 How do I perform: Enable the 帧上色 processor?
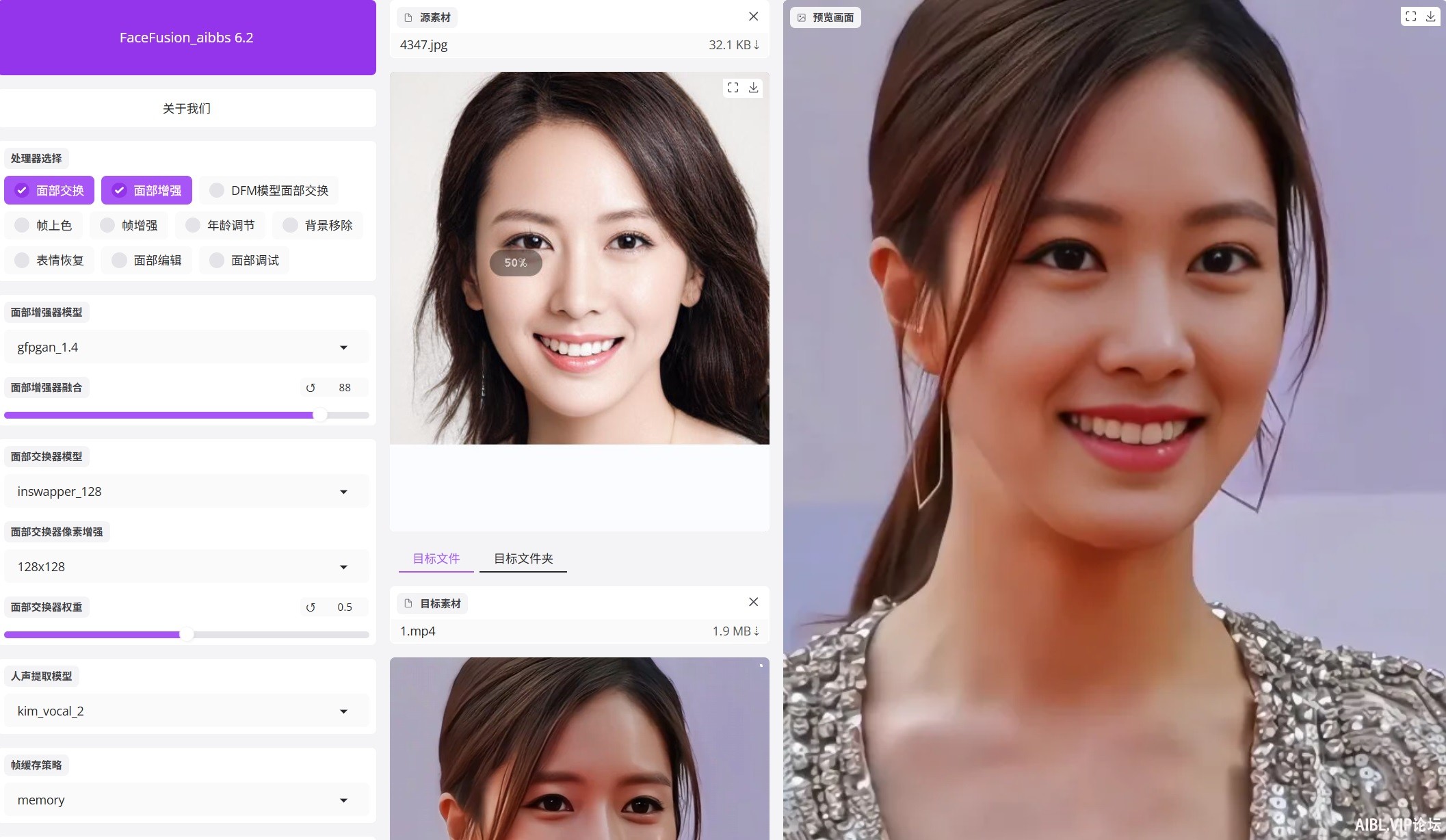[x=43, y=225]
